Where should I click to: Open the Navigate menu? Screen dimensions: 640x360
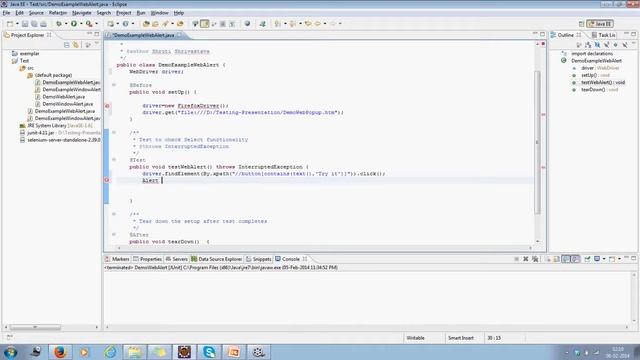click(x=82, y=13)
